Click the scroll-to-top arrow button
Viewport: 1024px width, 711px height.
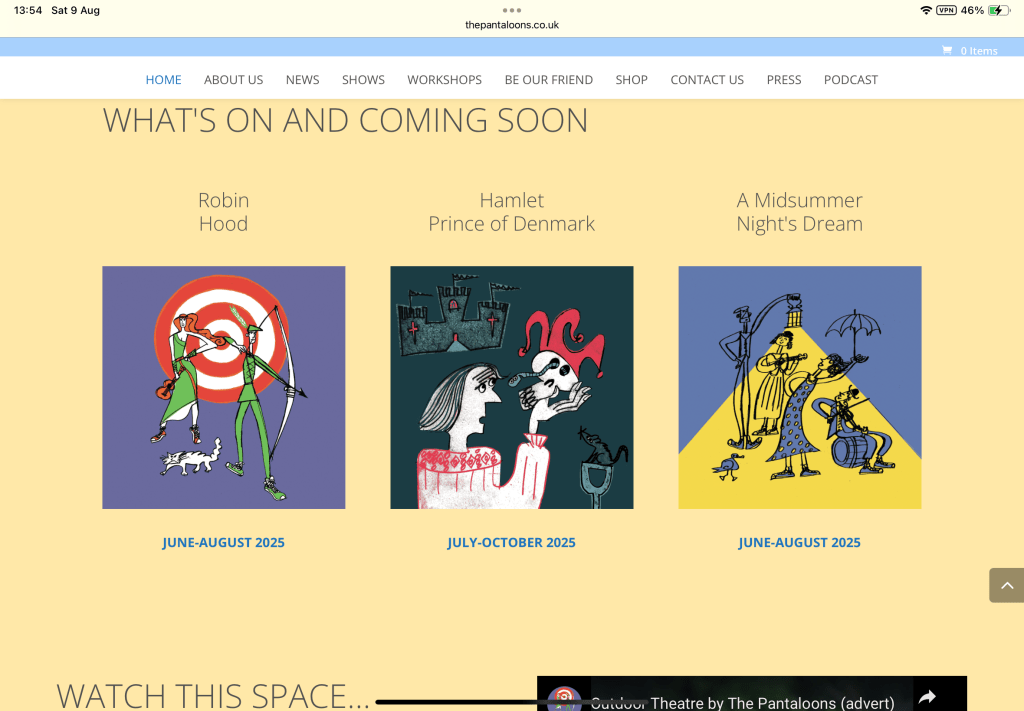click(x=1006, y=585)
